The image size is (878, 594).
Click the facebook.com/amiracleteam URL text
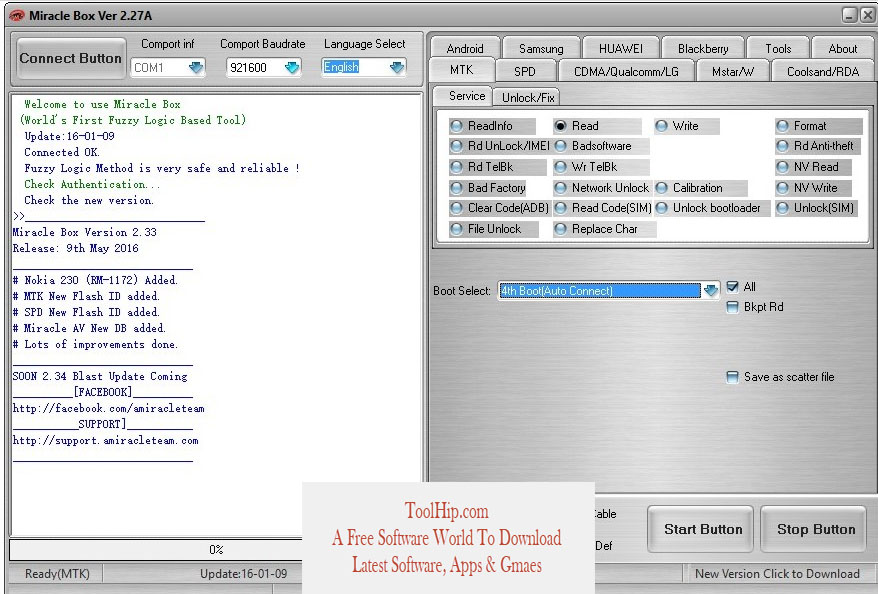point(109,408)
